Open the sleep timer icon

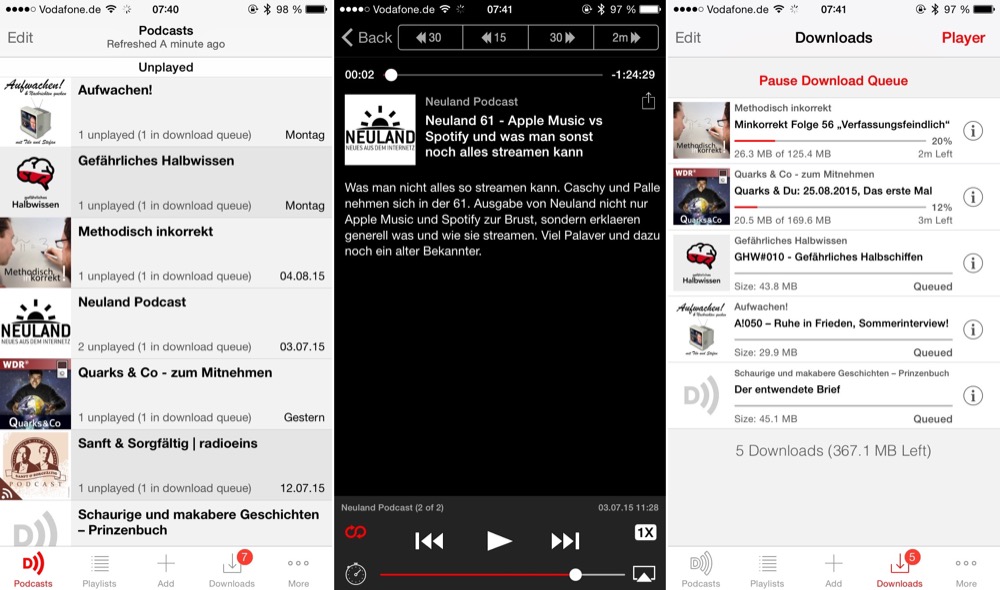(356, 574)
